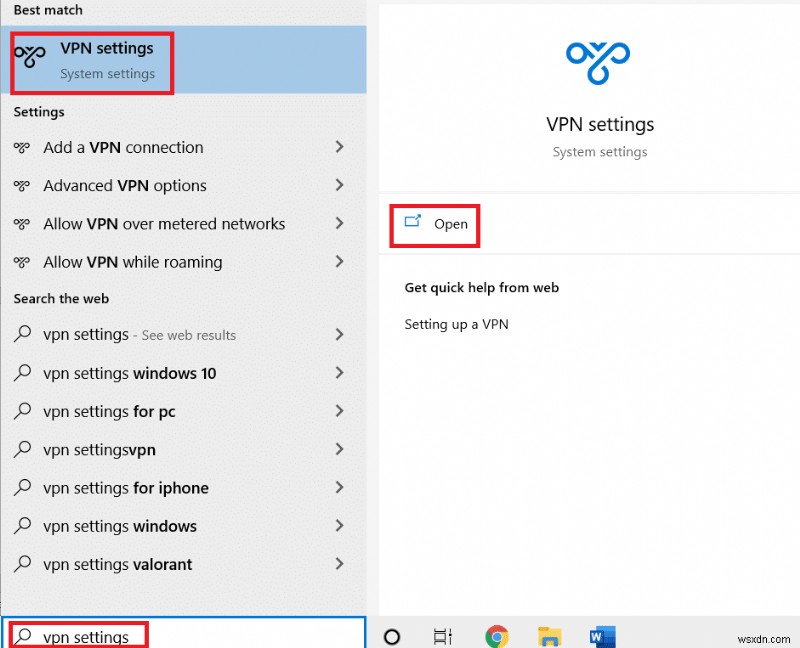
Task: Open File Explorer from the taskbar
Action: pyautogui.click(x=549, y=636)
